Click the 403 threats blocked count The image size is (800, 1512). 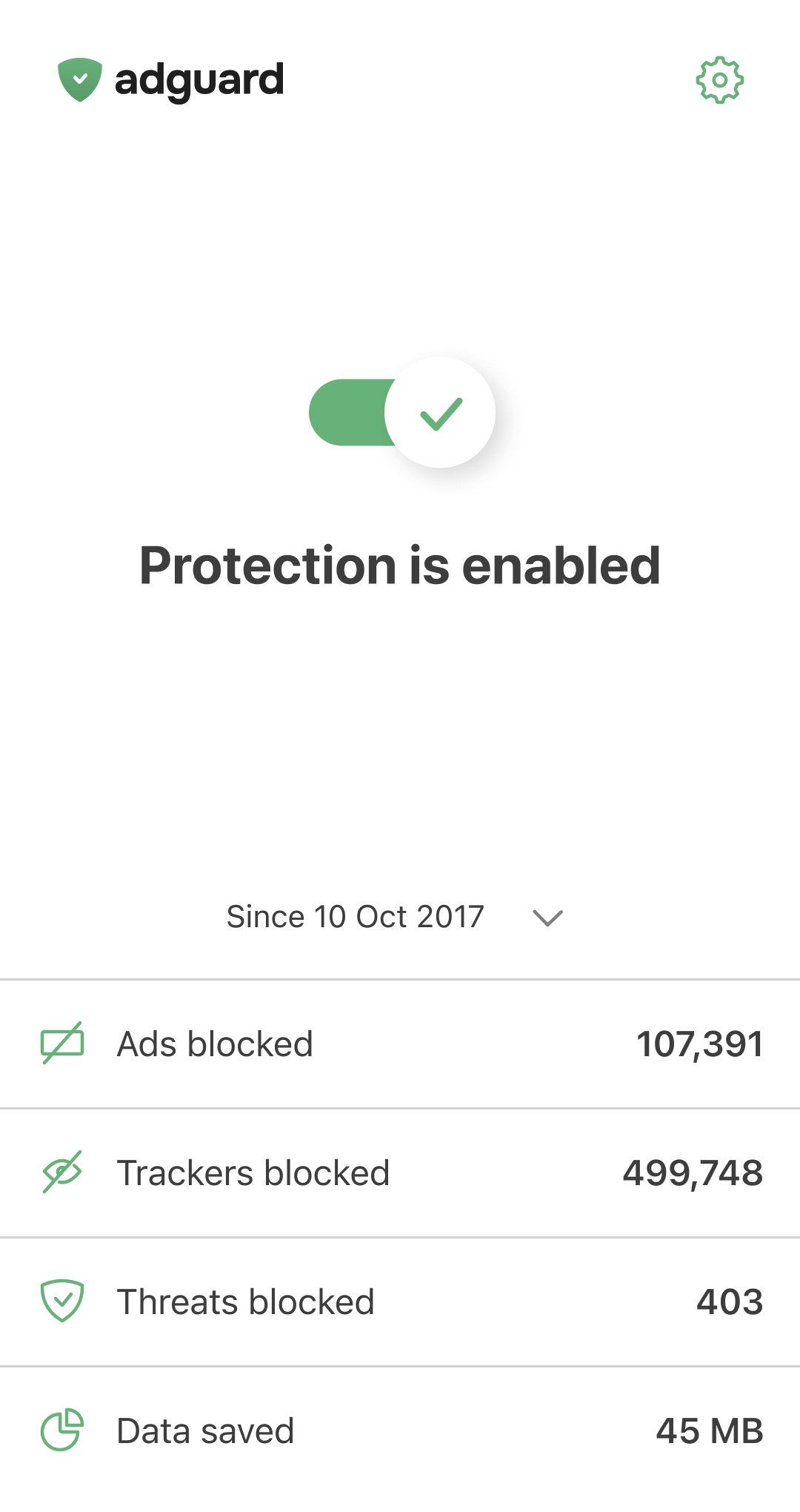coord(730,1302)
